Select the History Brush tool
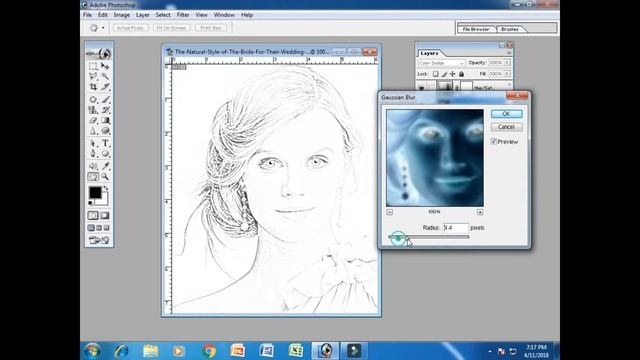 click(x=105, y=110)
